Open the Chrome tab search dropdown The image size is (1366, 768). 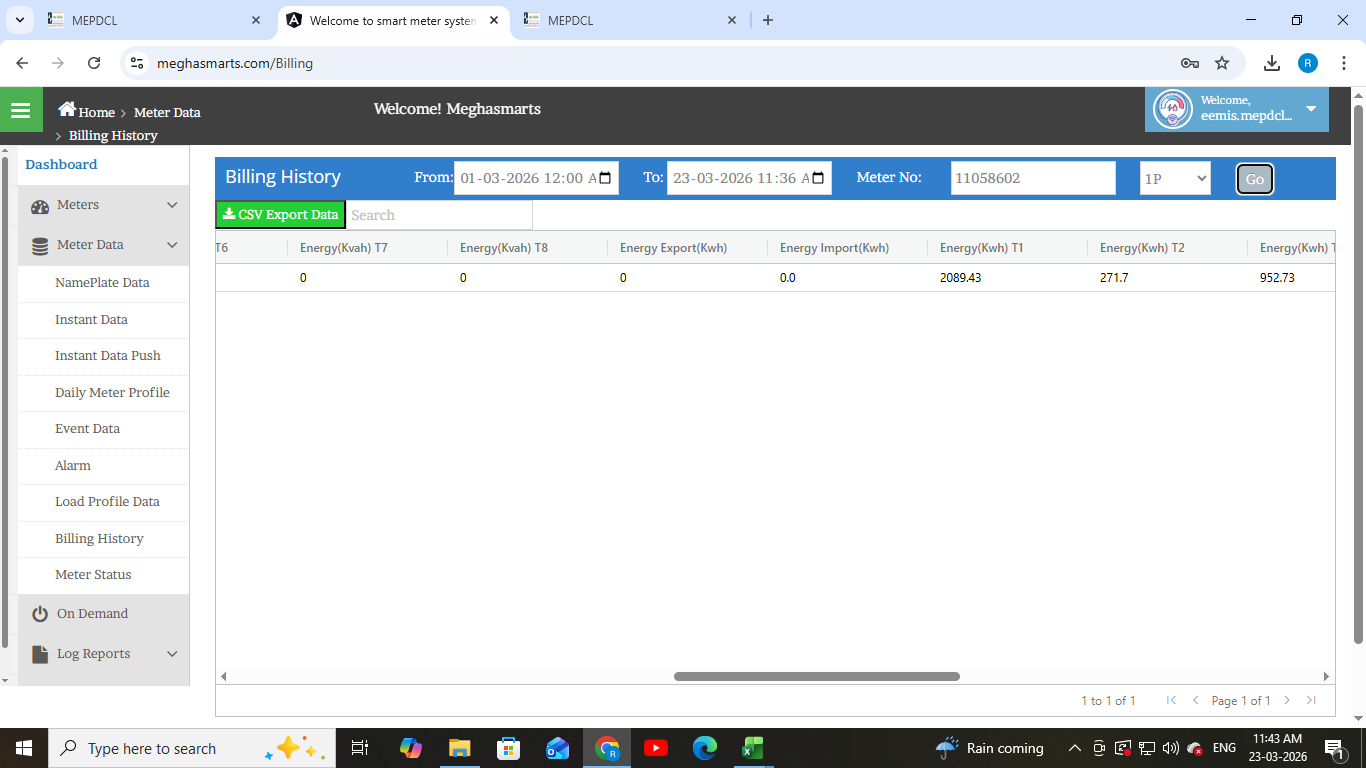click(x=21, y=20)
